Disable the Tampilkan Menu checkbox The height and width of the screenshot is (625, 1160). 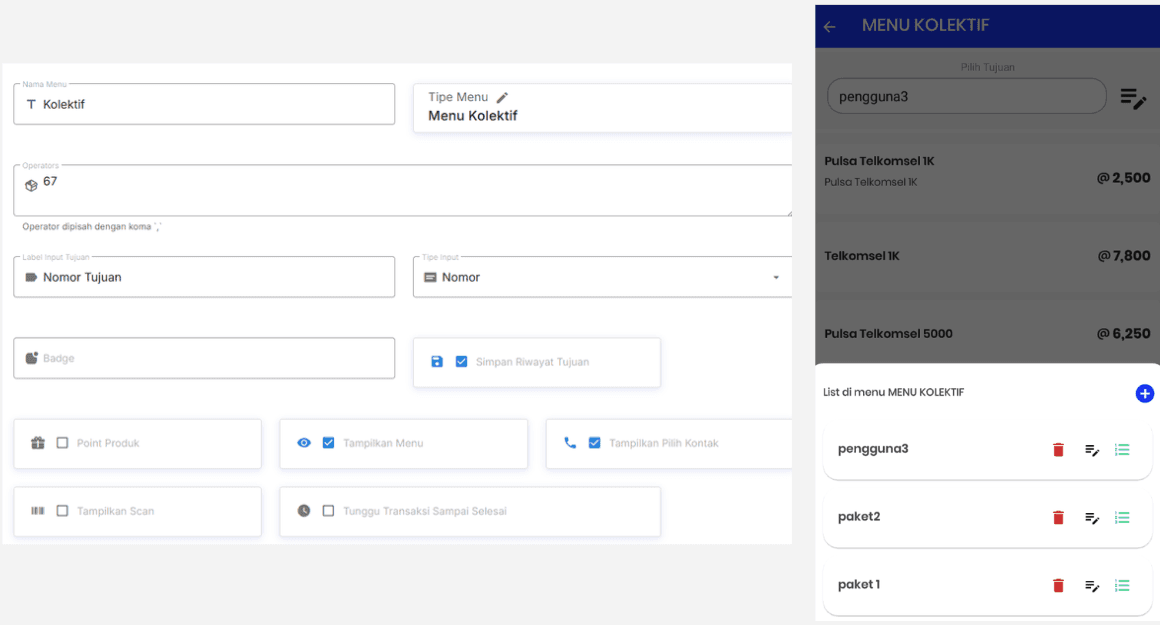pos(328,443)
